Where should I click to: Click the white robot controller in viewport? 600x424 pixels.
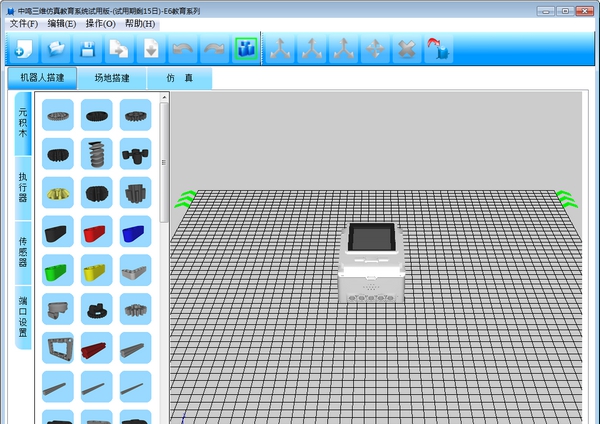click(372, 262)
